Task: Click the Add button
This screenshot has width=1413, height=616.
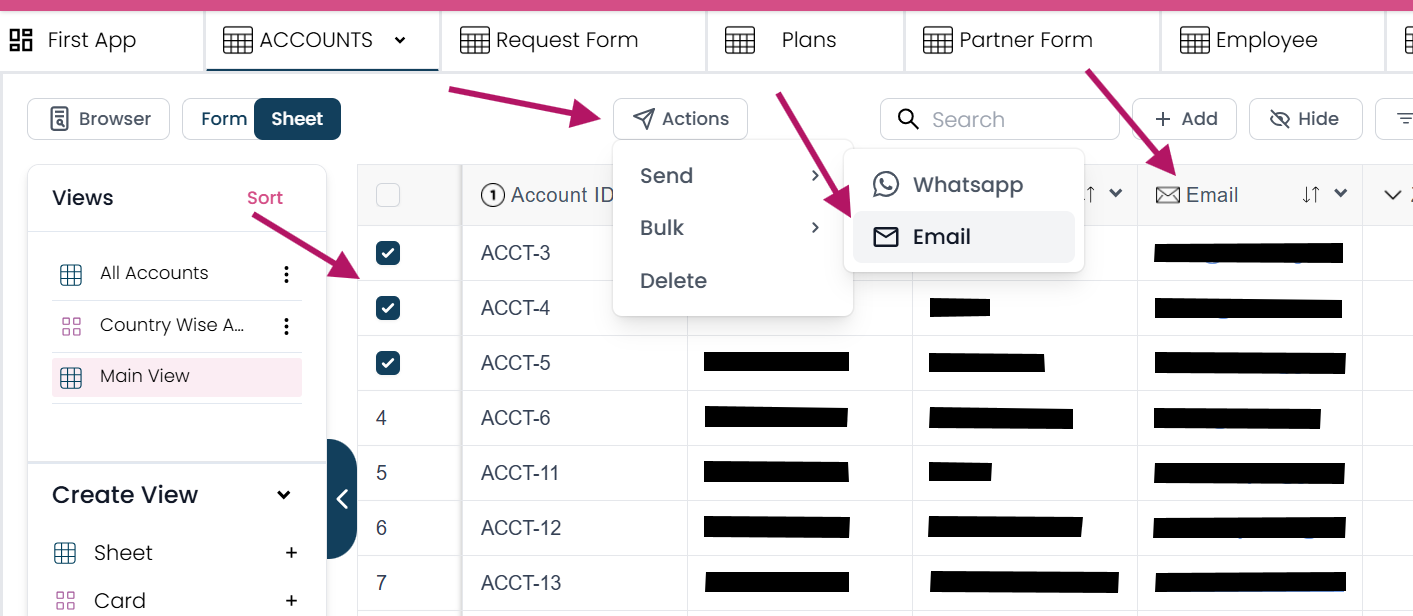Action: [1185, 119]
